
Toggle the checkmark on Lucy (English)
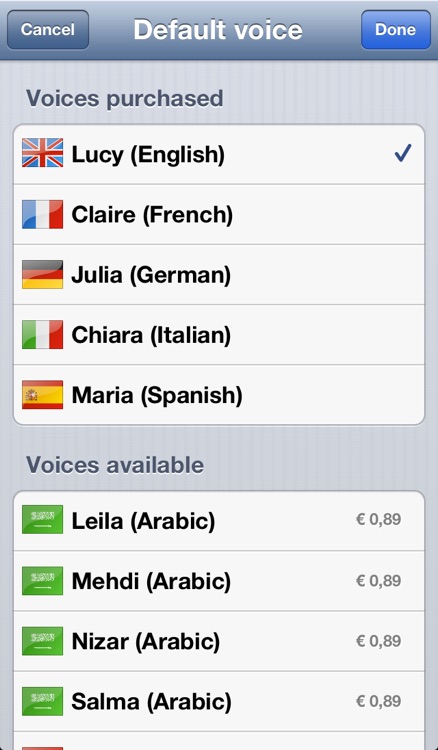pyautogui.click(x=403, y=154)
